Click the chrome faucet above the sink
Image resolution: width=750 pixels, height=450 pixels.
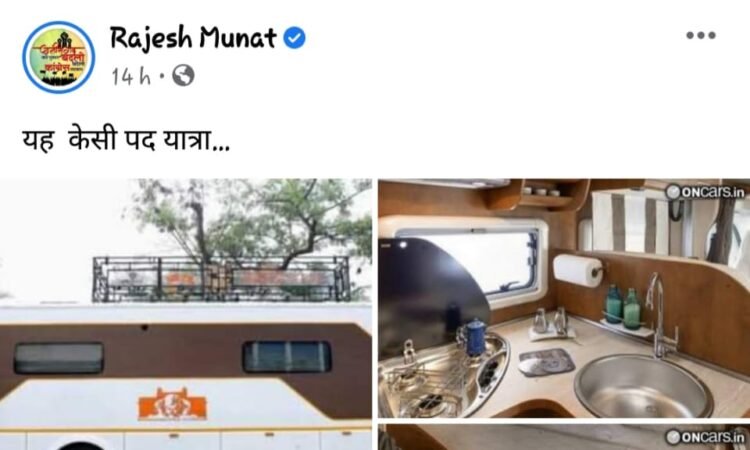click(661, 316)
